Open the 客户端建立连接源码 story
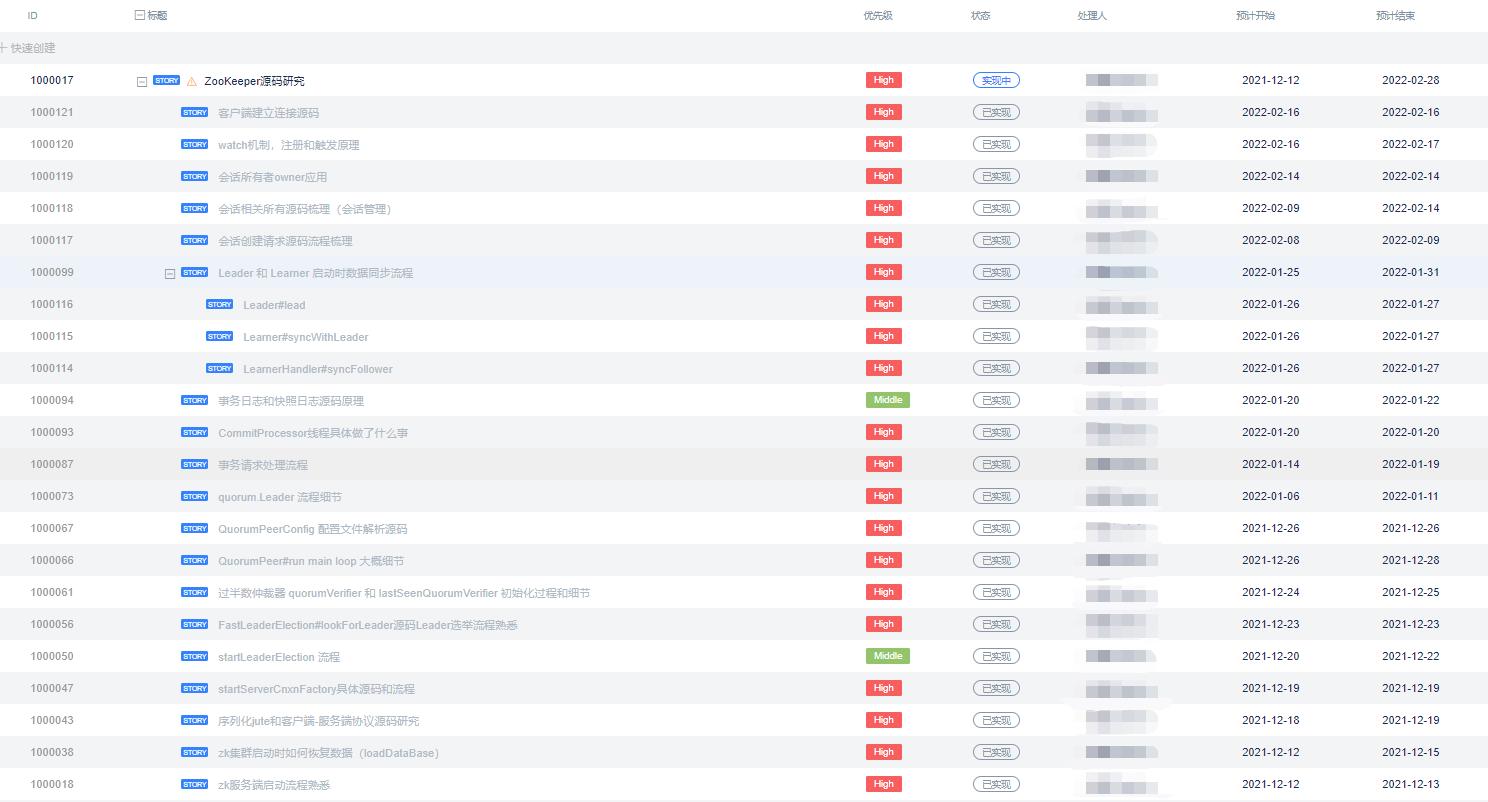 (x=268, y=113)
